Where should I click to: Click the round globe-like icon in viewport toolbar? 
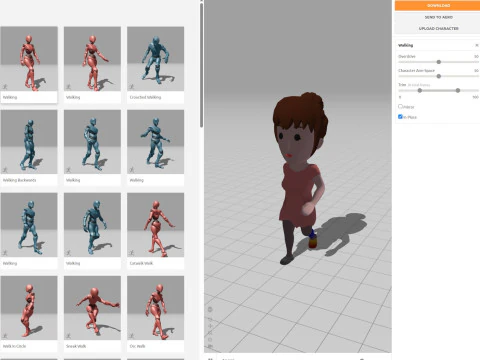pos(210,309)
